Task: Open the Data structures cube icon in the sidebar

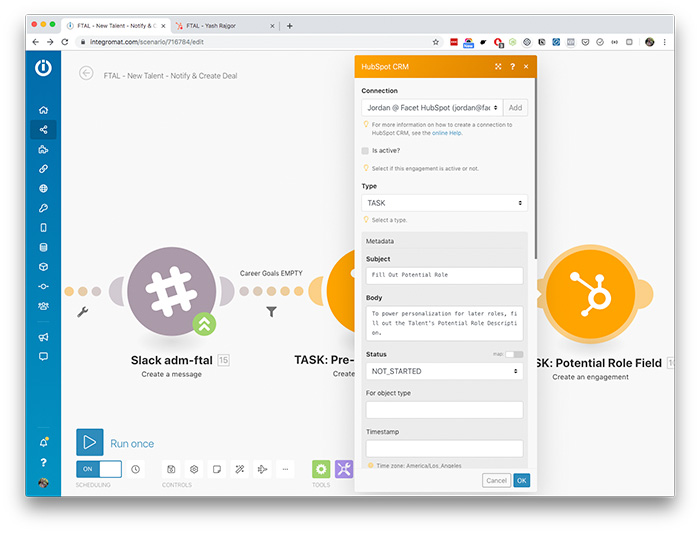Action: [43, 267]
